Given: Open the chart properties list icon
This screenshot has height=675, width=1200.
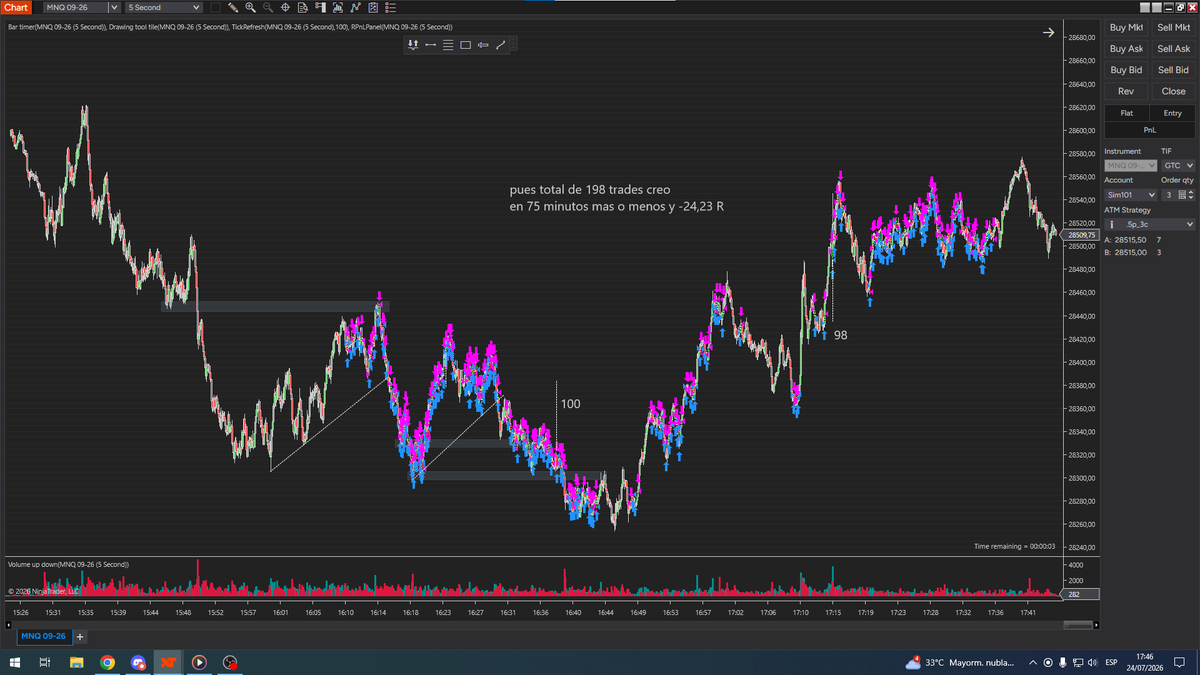Looking at the screenshot, I should point(390,7).
